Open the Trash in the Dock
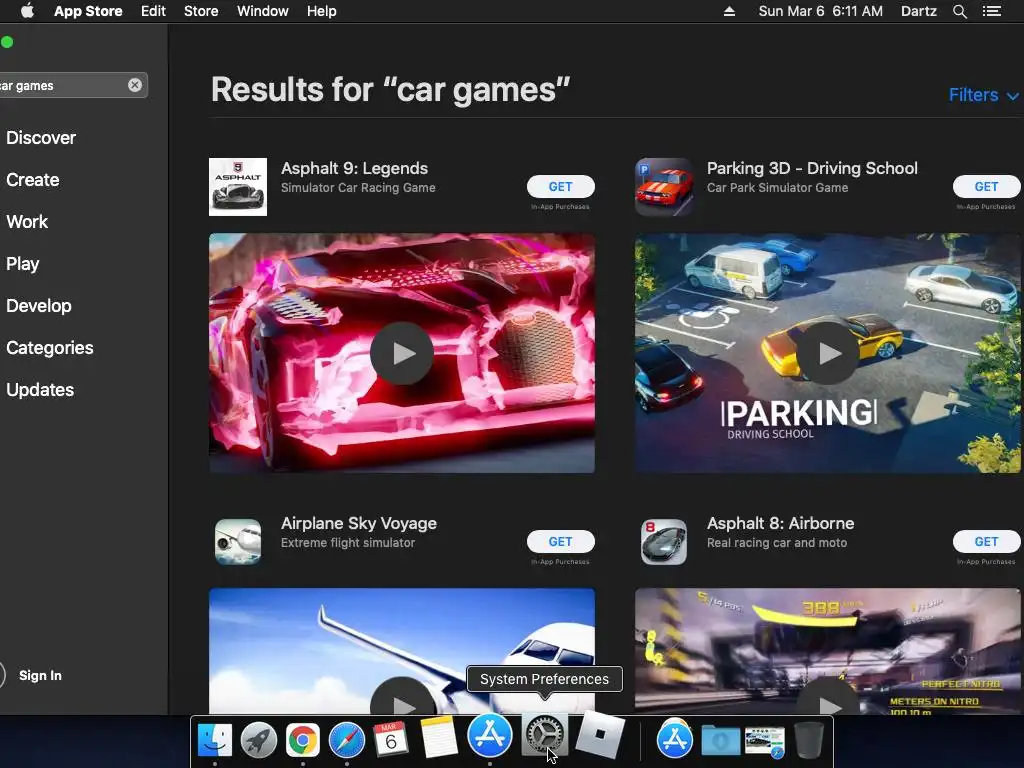The width and height of the screenshot is (1024, 768). point(809,739)
